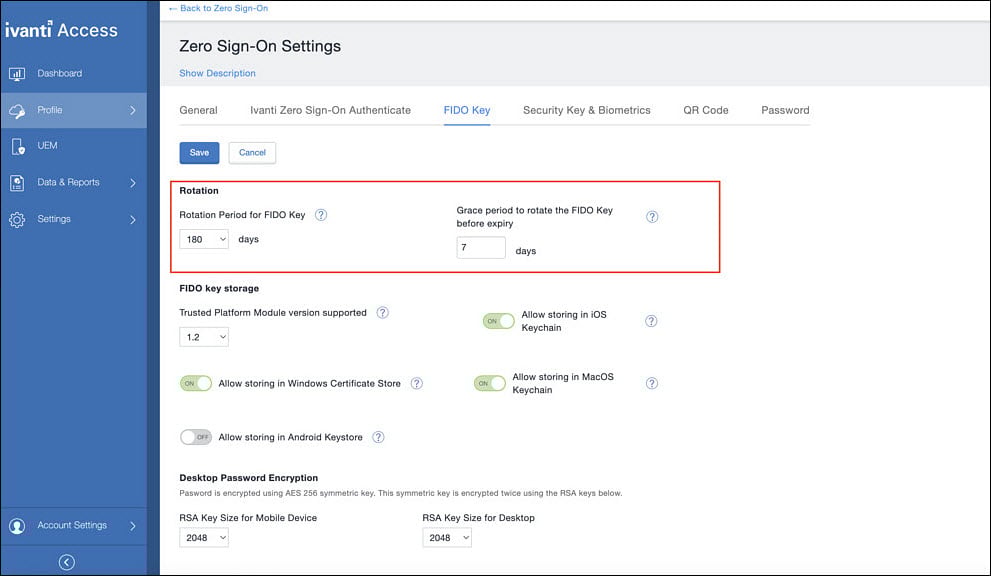991x576 pixels.
Task: Click the Account Settings user icon
Action: [x=17, y=525]
